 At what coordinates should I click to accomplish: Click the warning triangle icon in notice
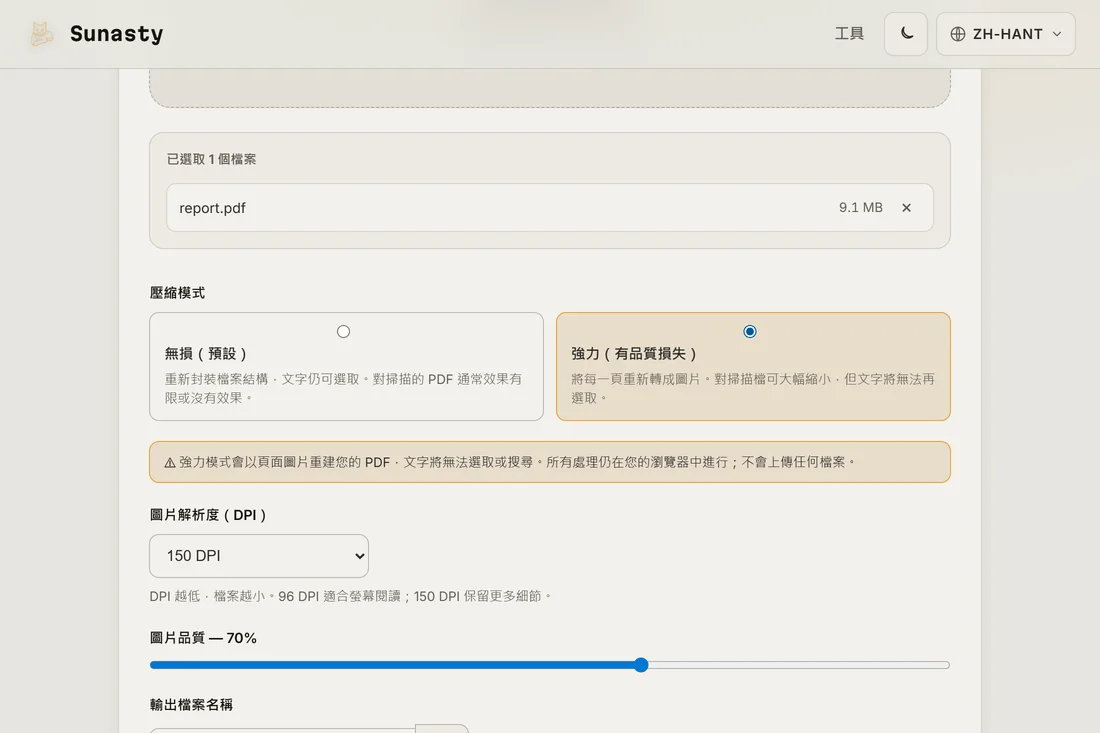(170, 462)
